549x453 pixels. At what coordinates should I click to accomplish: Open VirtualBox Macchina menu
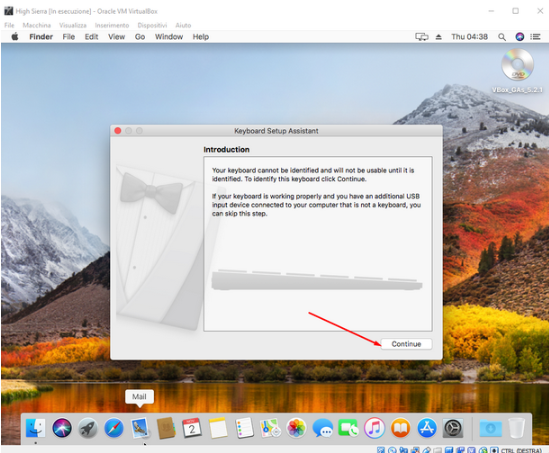(x=36, y=25)
